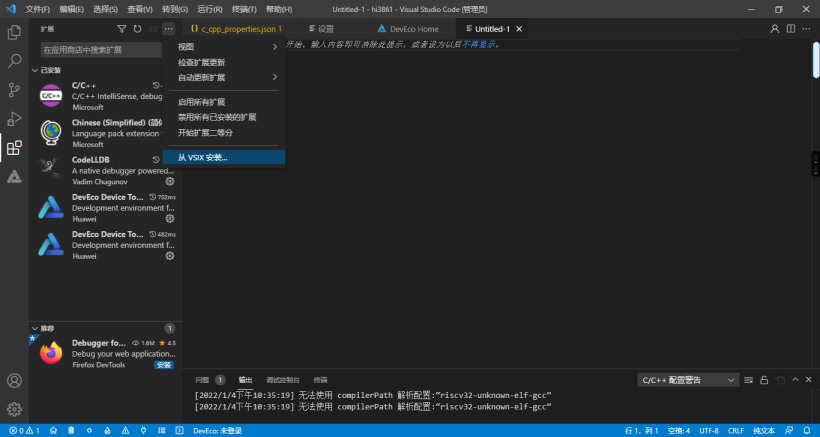Screen dimensions: 820x437
Task: Open the Run and Debug view
Action: 14,119
